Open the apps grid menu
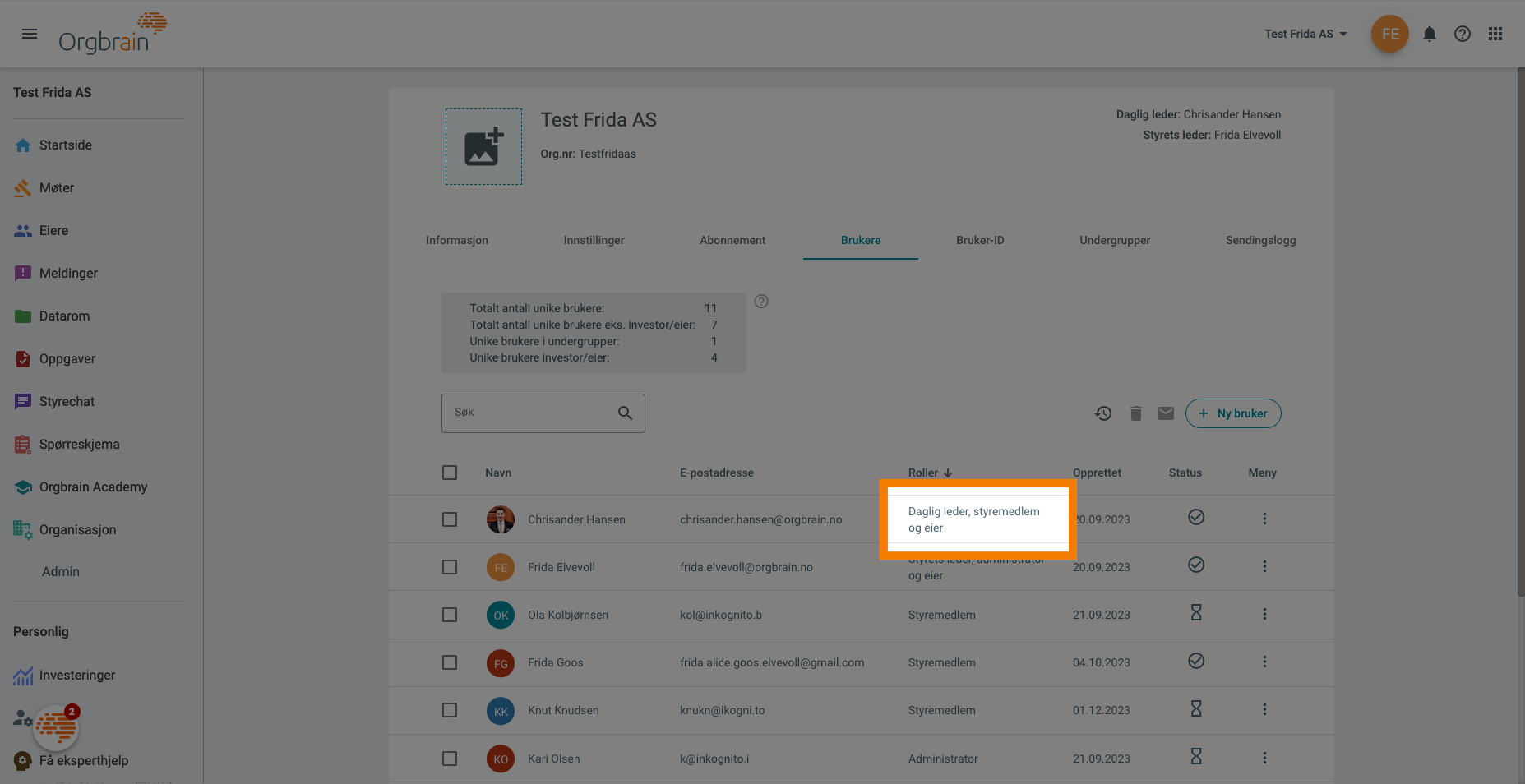Image resolution: width=1525 pixels, height=784 pixels. [1495, 34]
